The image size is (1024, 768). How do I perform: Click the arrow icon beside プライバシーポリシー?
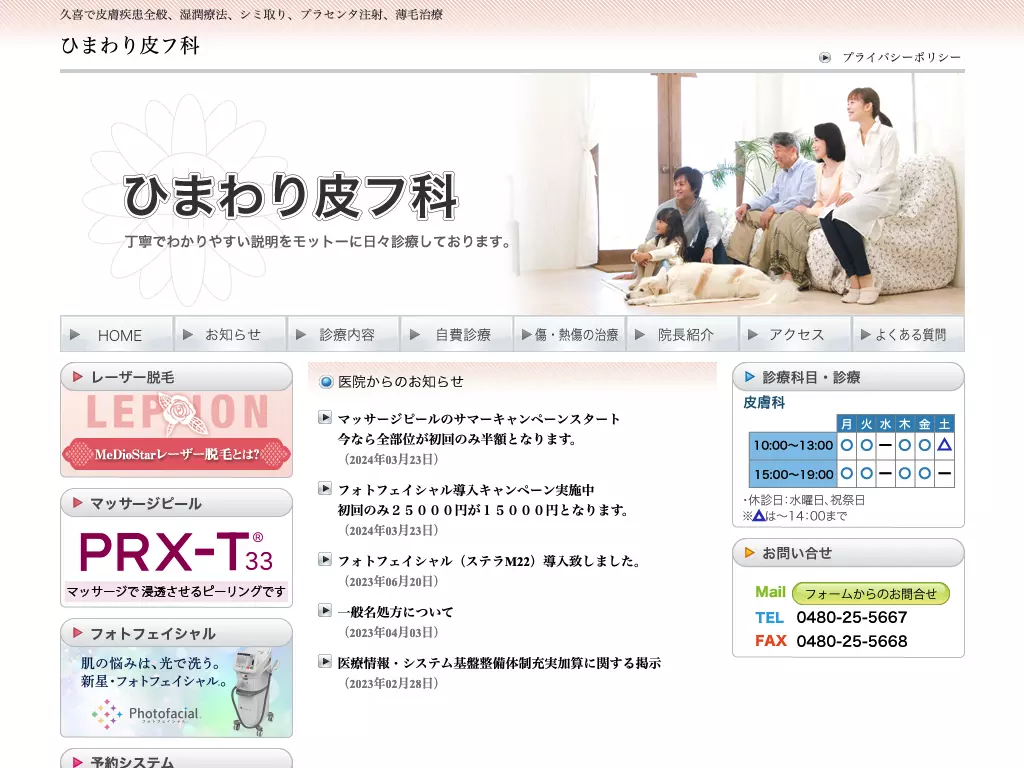(825, 57)
